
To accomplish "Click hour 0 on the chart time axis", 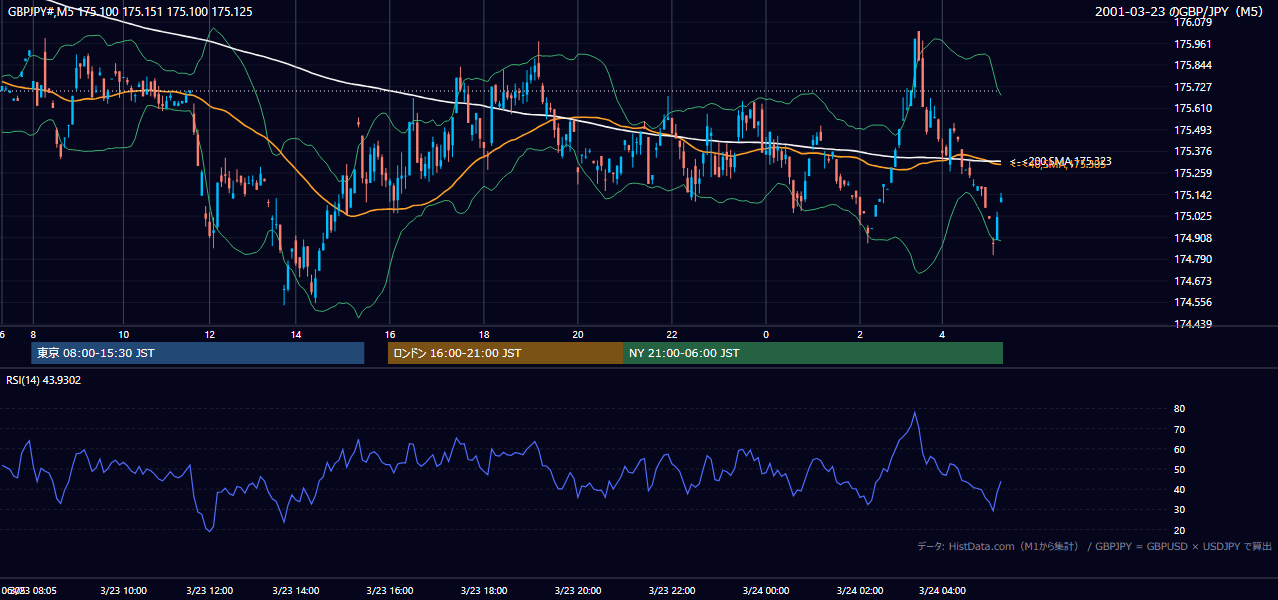I will click(x=766, y=334).
